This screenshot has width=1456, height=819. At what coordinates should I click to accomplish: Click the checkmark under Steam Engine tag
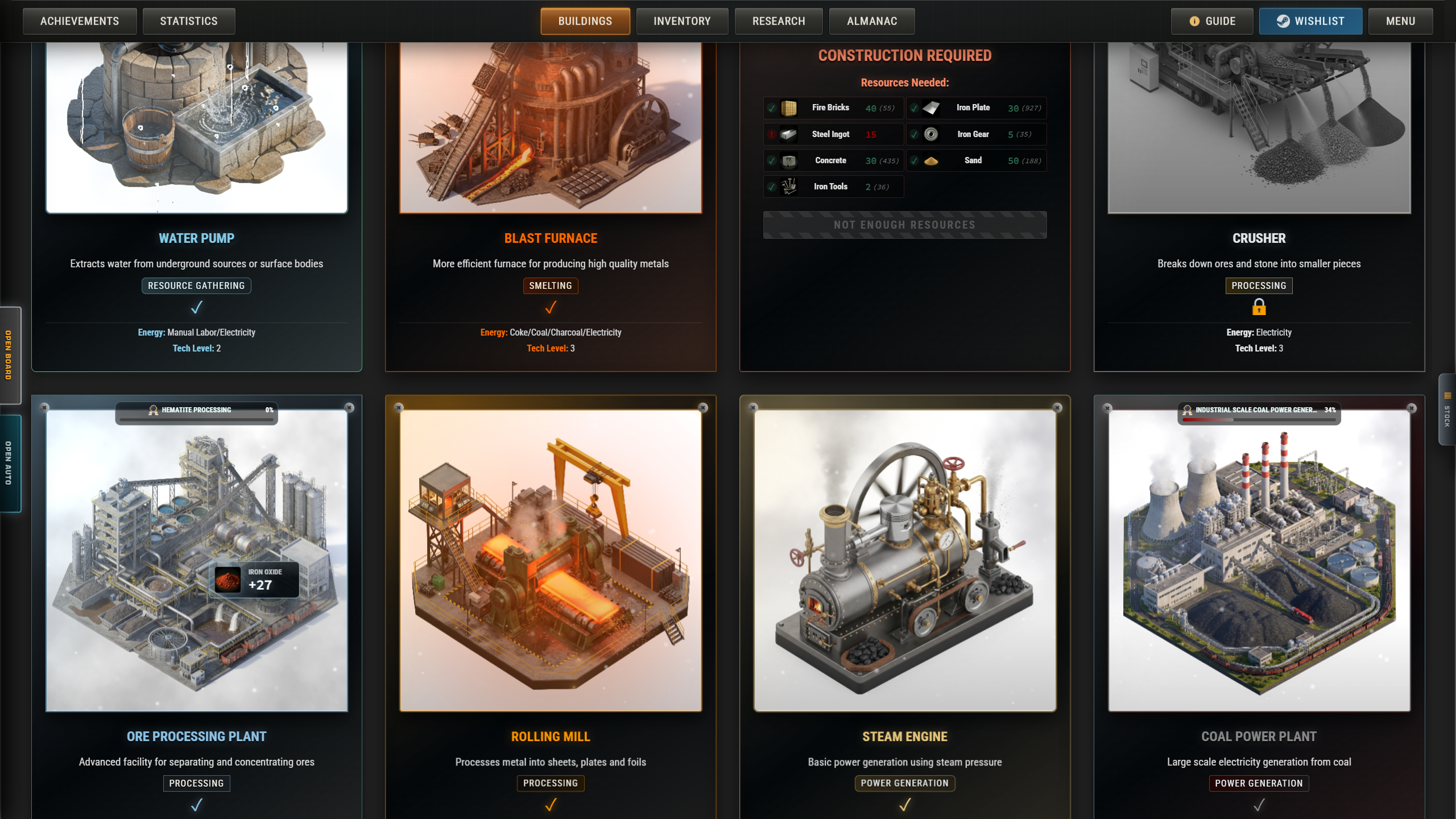pyautogui.click(x=905, y=805)
